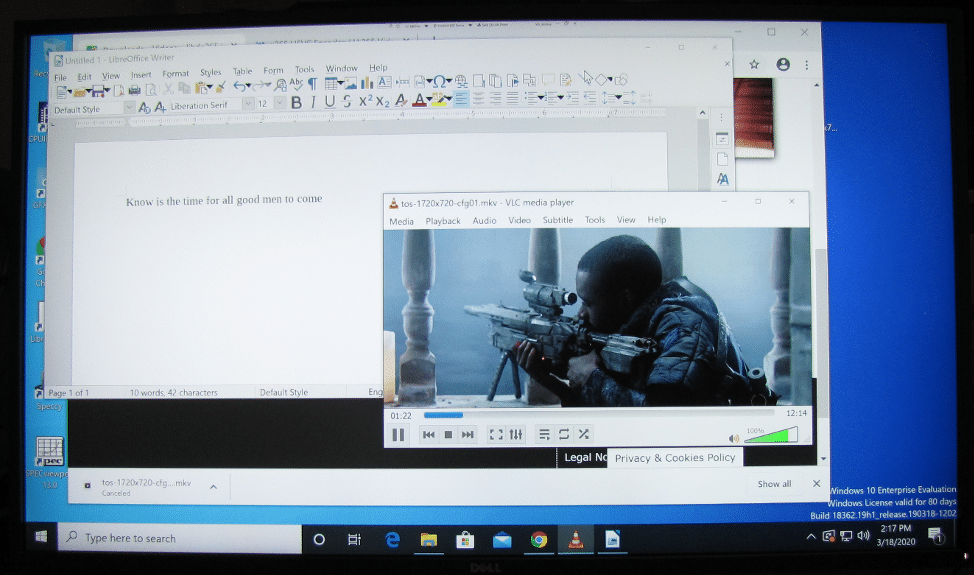This screenshot has width=974, height=575.
Task: Toggle VLC shuffle playback
Action: 584,435
